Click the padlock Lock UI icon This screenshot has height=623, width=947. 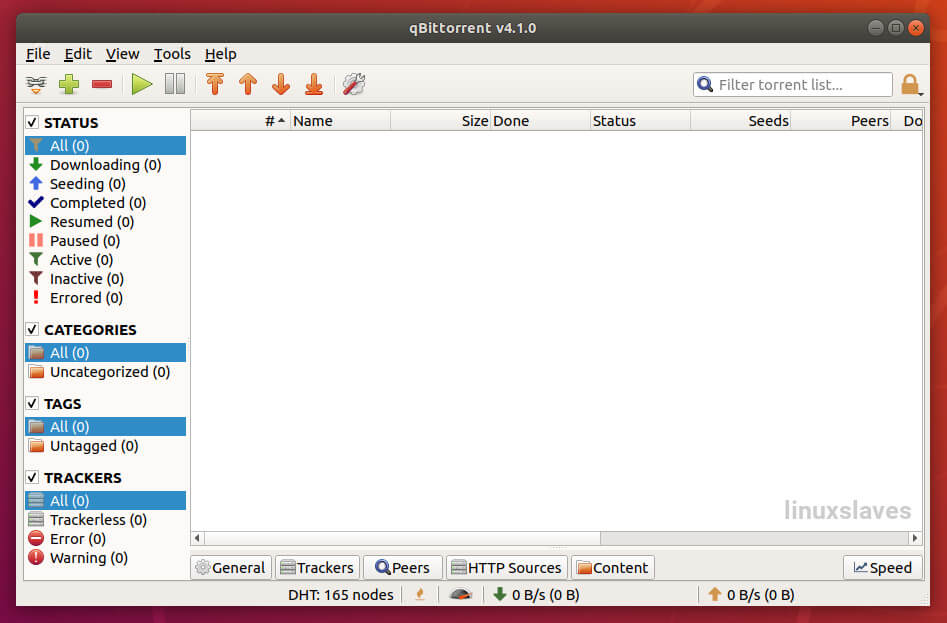[910, 85]
